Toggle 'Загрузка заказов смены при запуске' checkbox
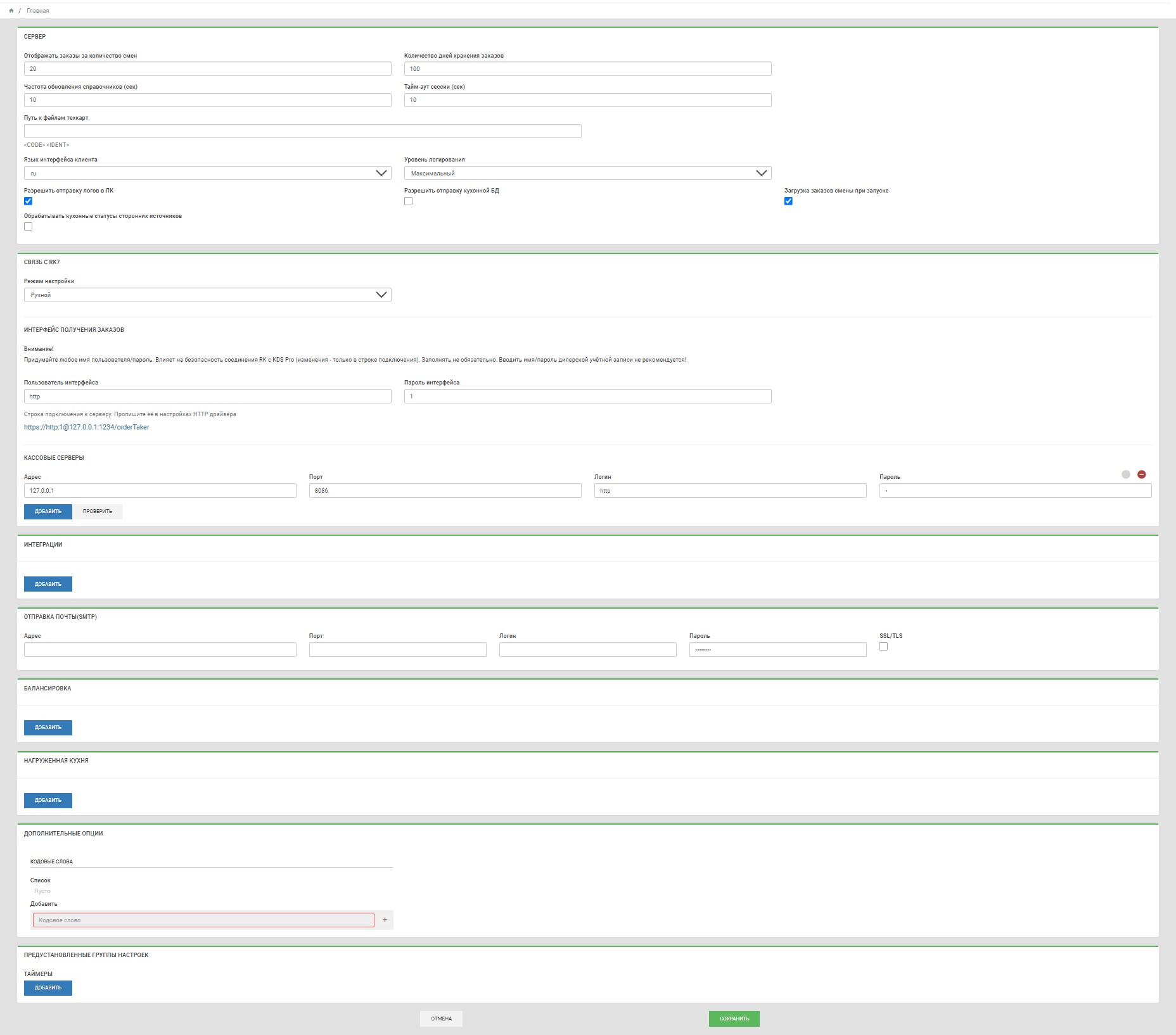This screenshot has height=1035, width=1176. coord(788,201)
